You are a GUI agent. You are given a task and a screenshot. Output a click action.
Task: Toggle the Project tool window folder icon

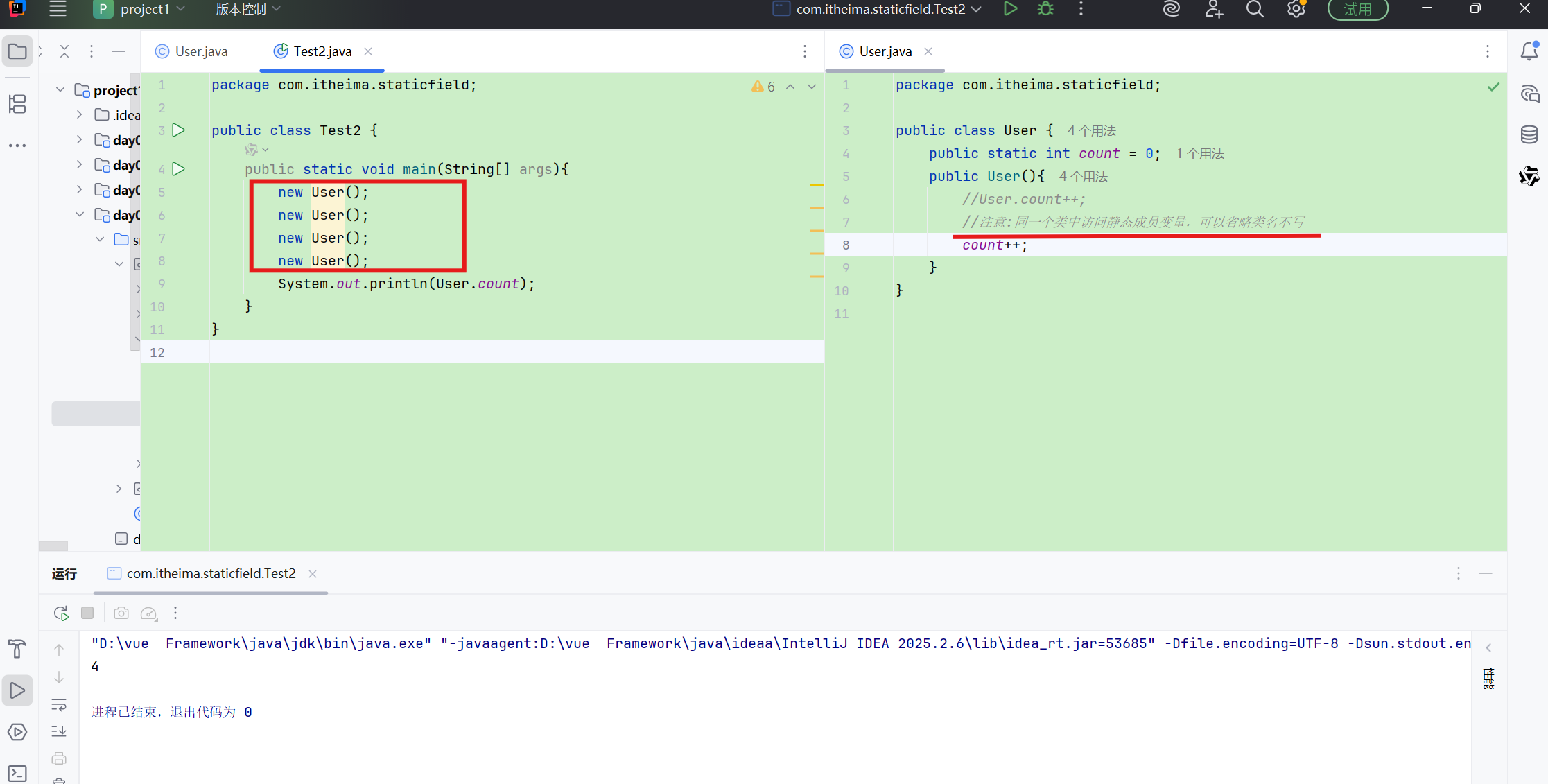(x=17, y=51)
